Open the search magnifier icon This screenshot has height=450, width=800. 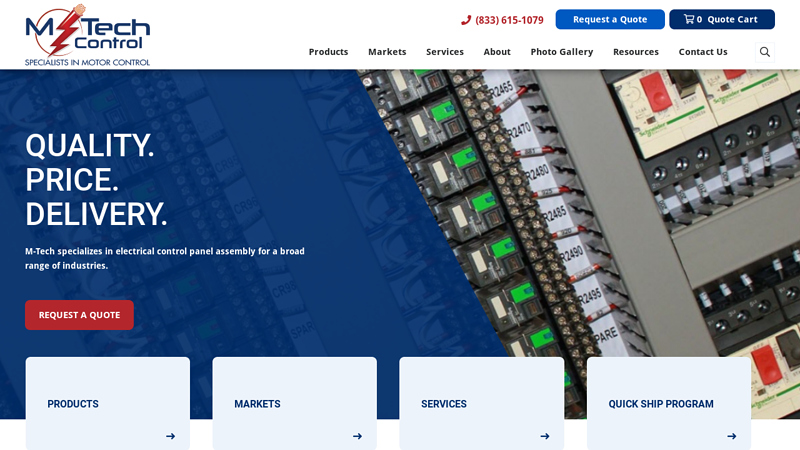pos(765,52)
